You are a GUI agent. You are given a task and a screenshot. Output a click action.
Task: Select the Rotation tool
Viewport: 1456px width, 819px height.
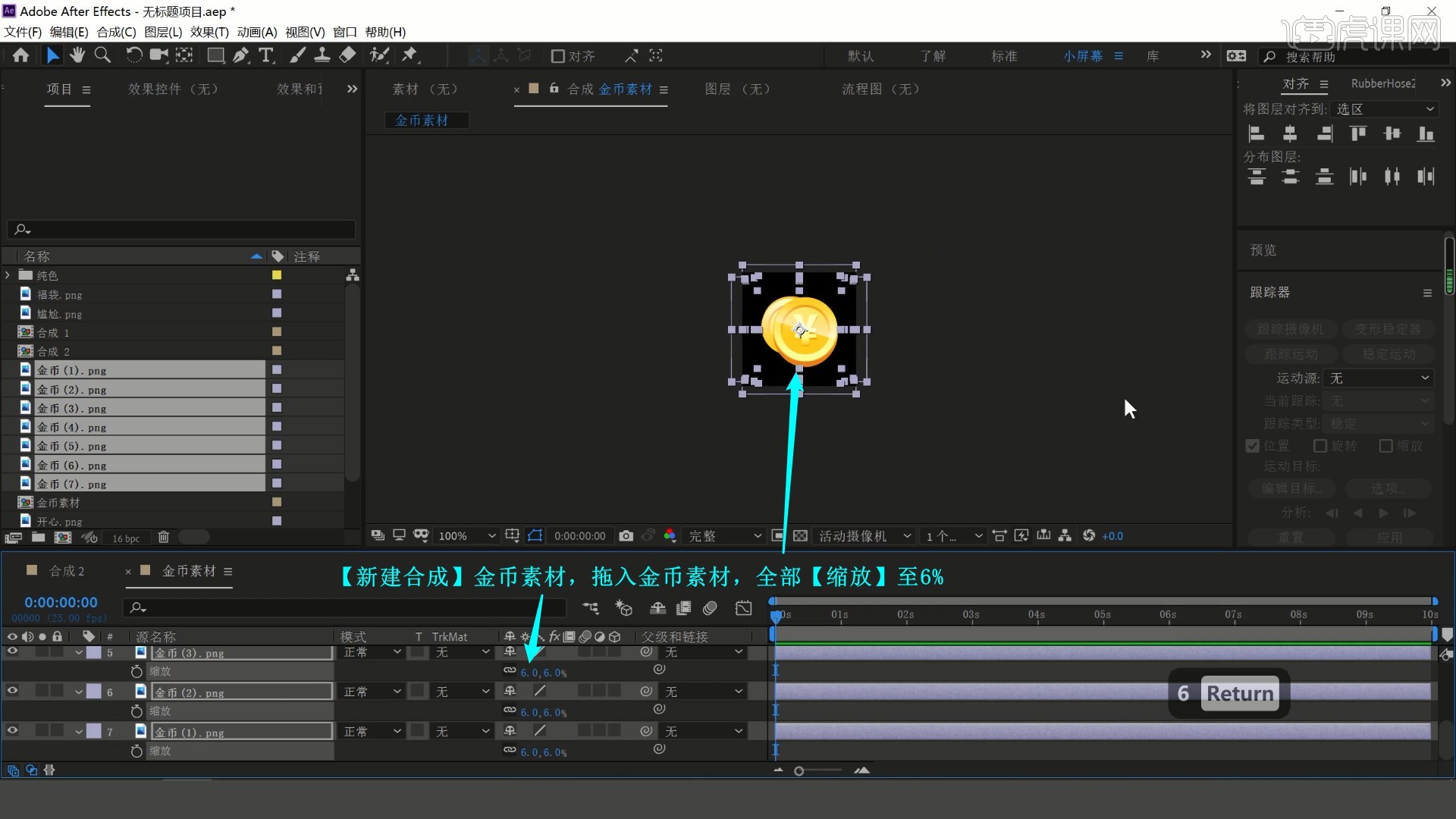click(134, 55)
